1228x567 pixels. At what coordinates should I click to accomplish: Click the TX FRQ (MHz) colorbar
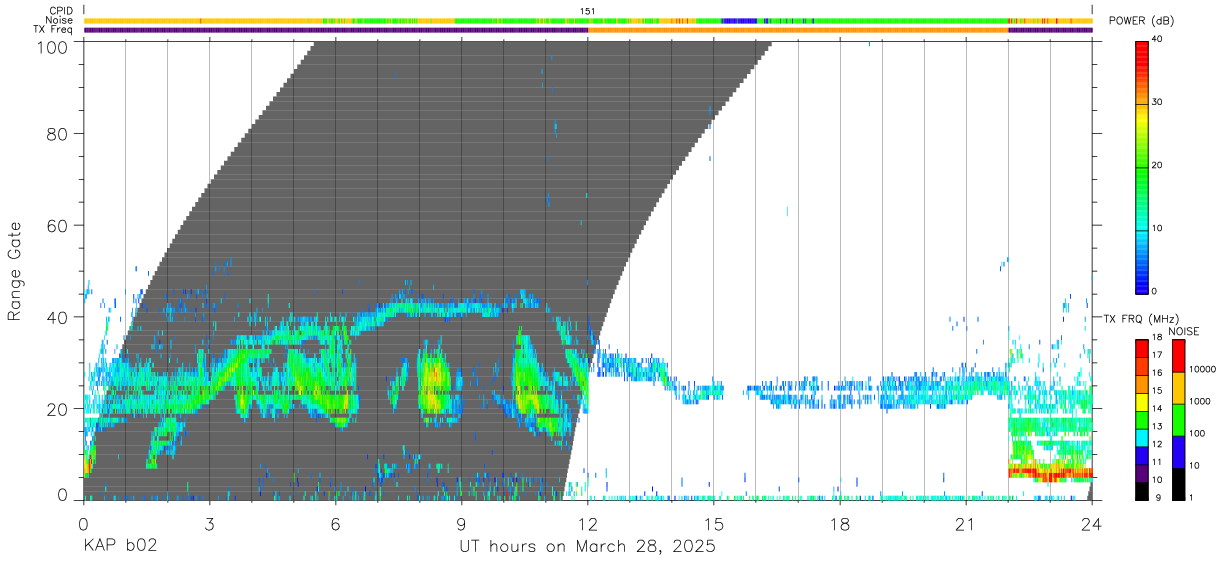click(x=1141, y=419)
